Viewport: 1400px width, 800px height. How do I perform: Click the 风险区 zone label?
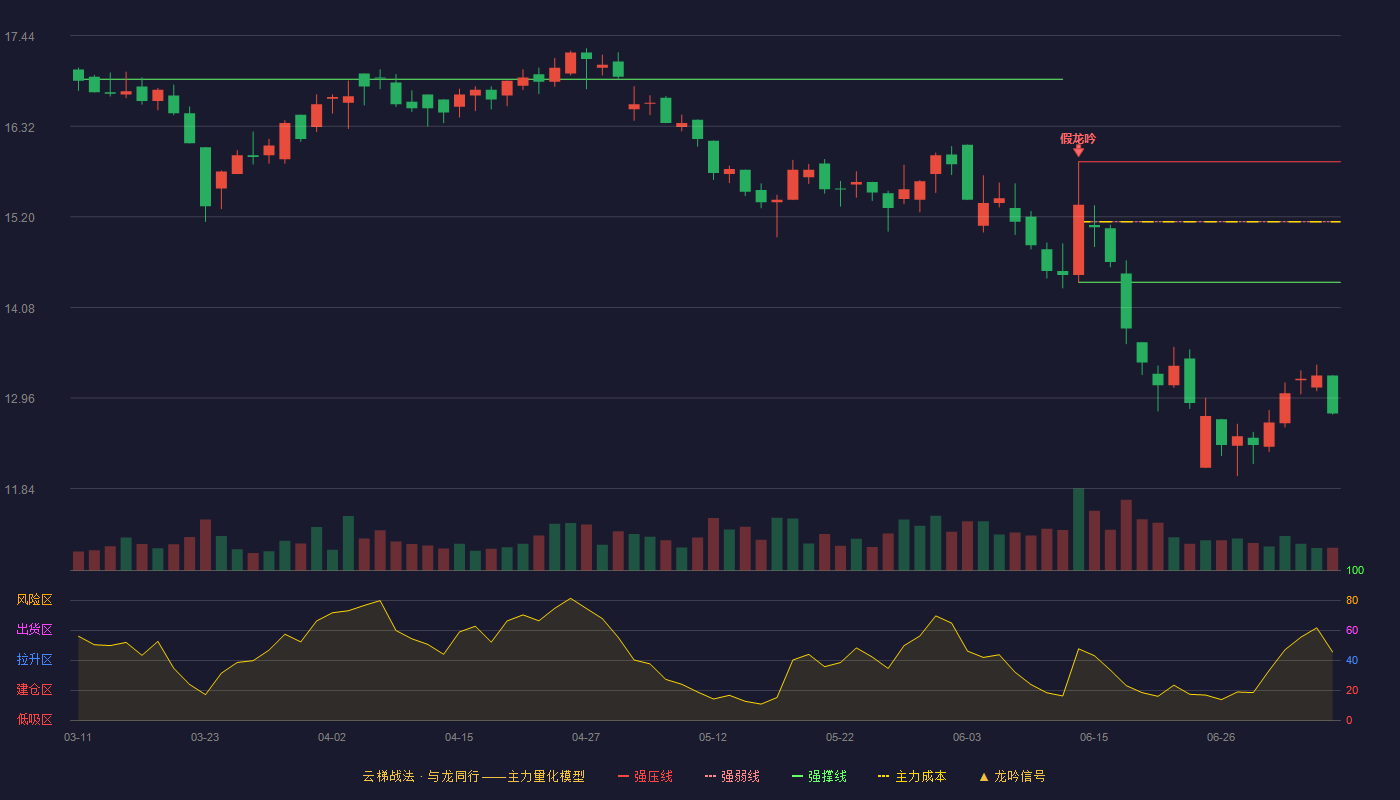34,600
